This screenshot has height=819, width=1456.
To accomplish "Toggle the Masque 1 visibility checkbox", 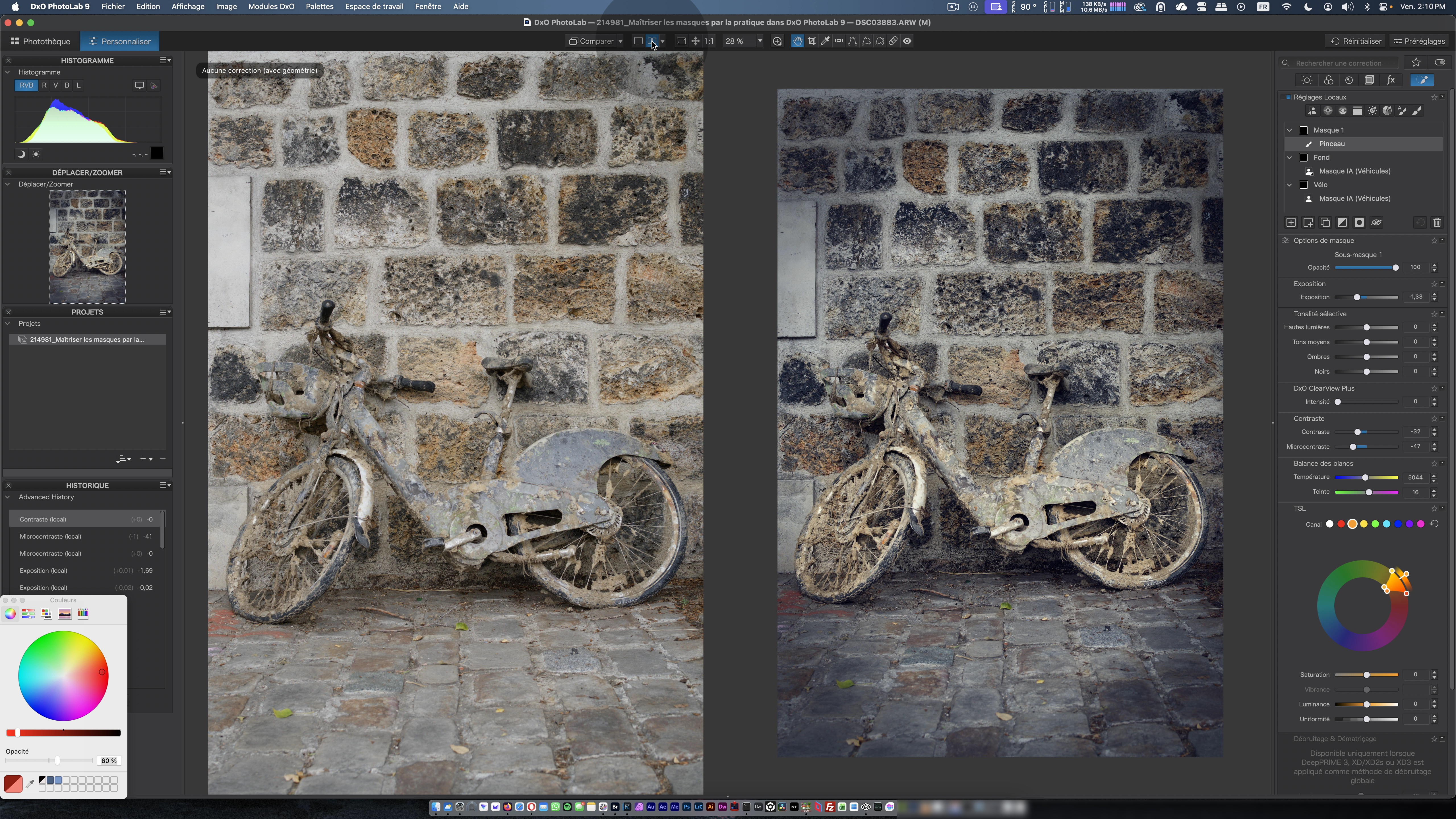I will coord(1303,130).
